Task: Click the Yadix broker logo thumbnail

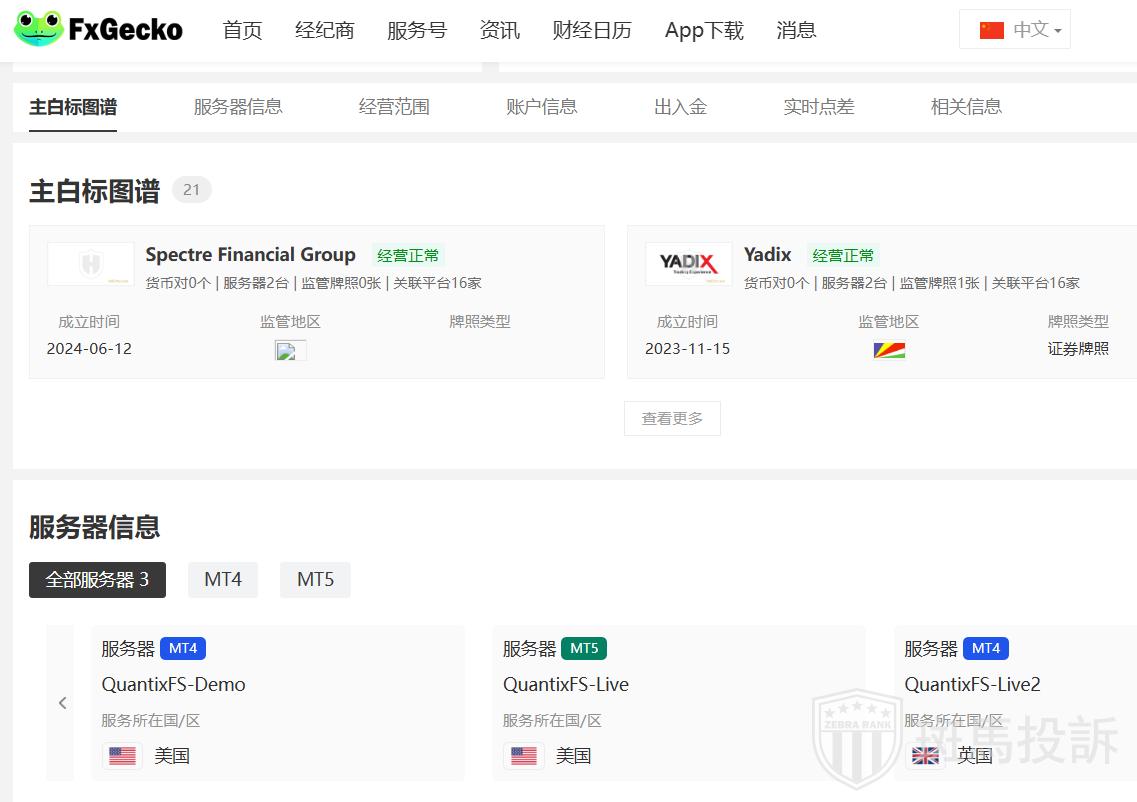Action: coord(688,264)
